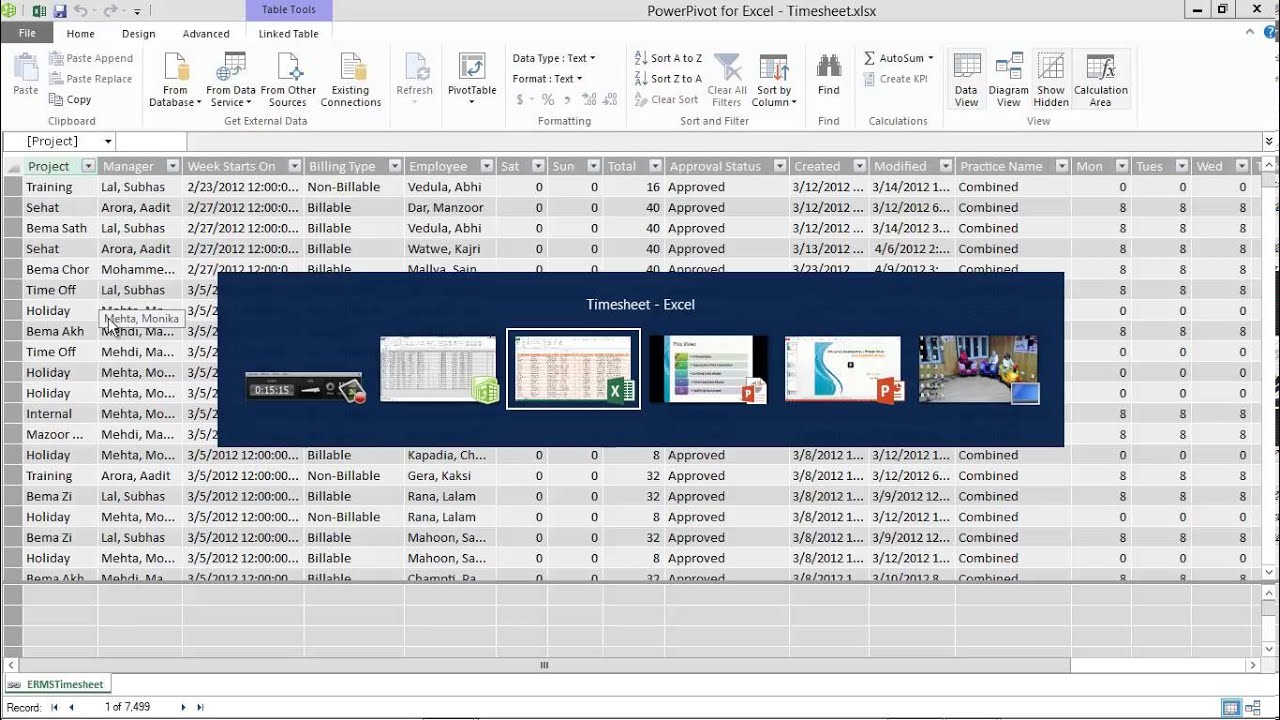Open the File tab
Screen dimensions: 1280x720
pos(27,33)
